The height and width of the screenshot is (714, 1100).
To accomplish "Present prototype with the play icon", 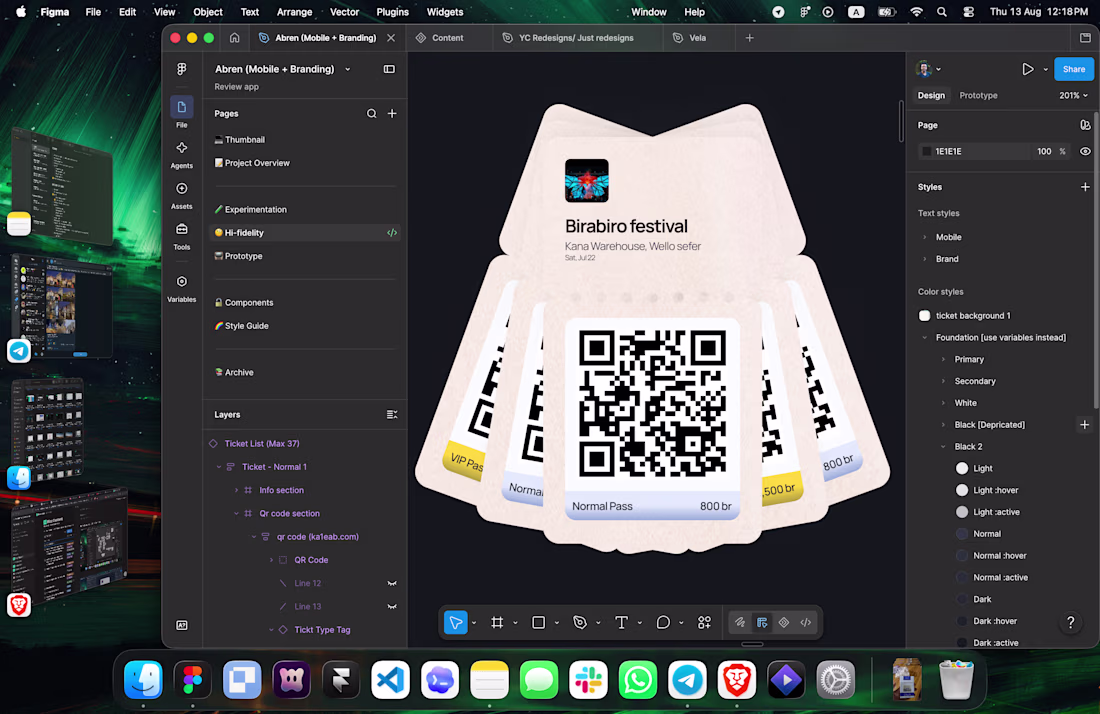I will tap(1028, 69).
